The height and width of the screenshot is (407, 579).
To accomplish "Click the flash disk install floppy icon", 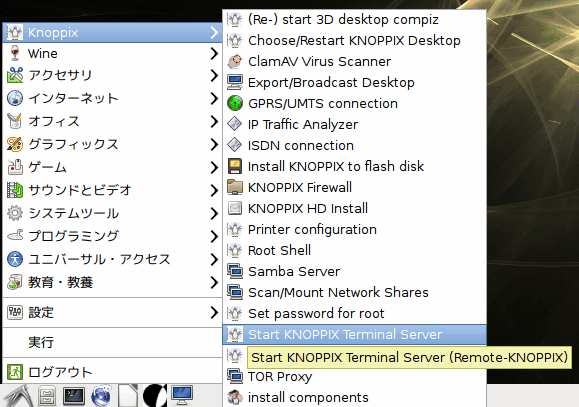I will click(235, 166).
